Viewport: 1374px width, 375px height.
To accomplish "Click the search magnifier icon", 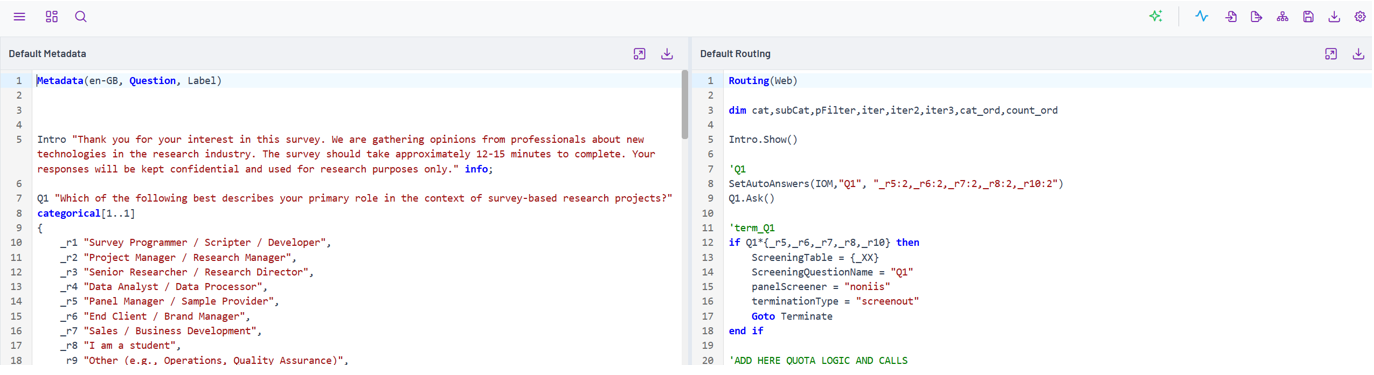I will tap(81, 17).
